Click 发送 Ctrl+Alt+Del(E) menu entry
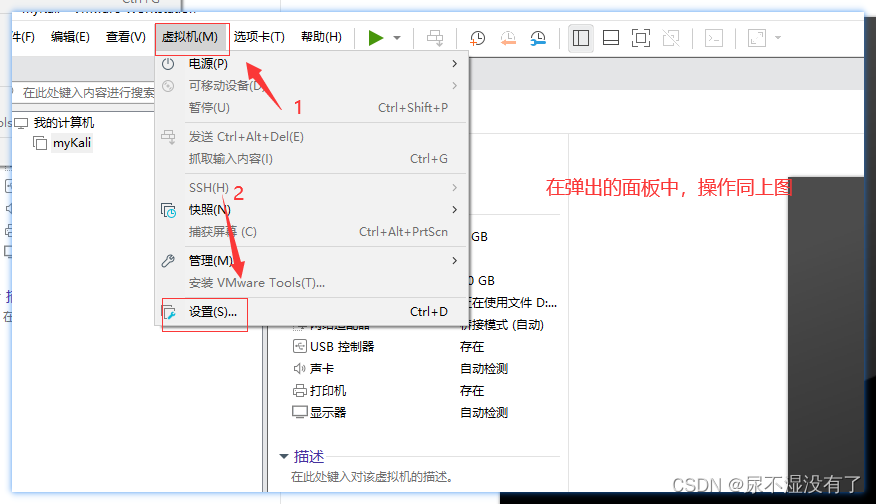876x504 pixels. click(x=312, y=137)
